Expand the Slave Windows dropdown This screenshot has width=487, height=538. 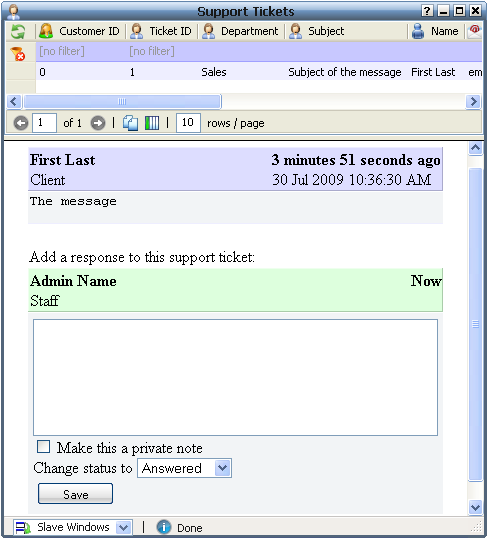click(x=123, y=527)
